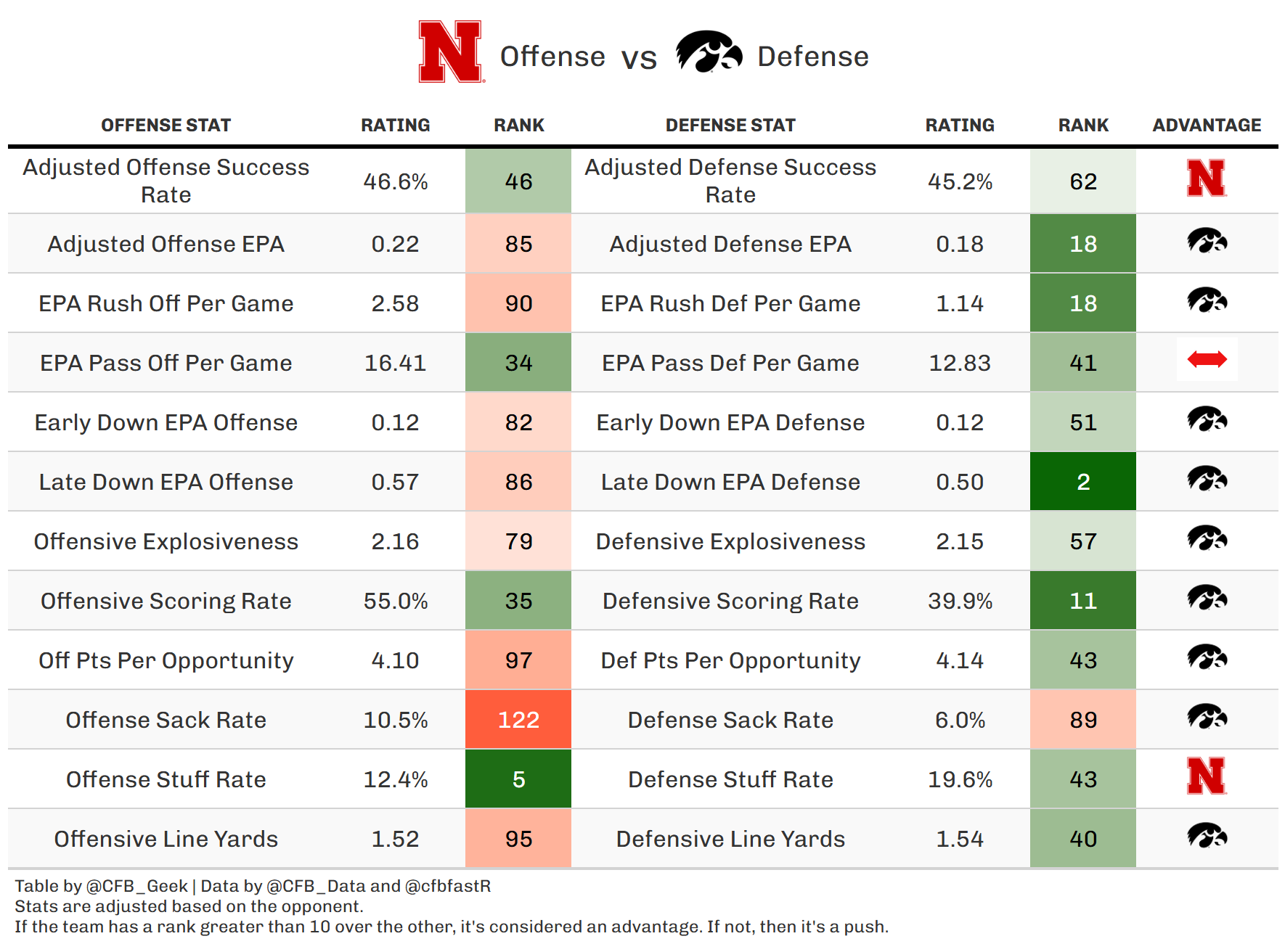This screenshot has height=952, width=1285.
Task: Click the Iowa advantage icon for Sack Rate
Action: coord(1207,717)
